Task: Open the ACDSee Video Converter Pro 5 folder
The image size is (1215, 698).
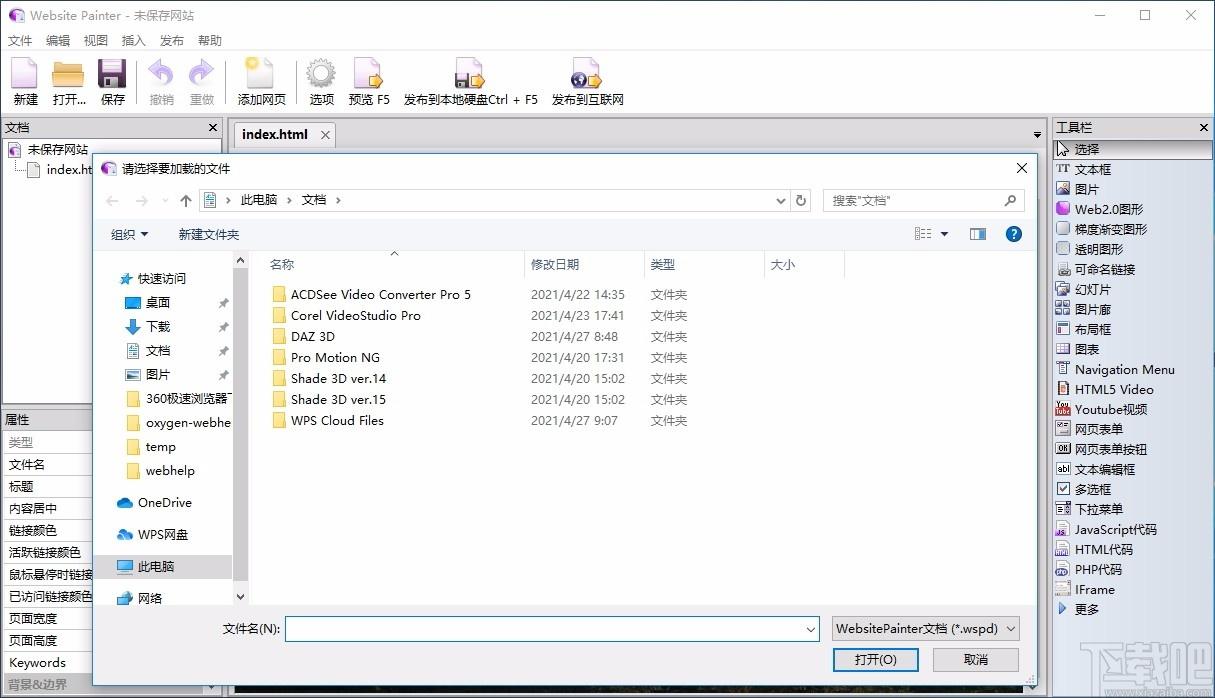Action: coord(380,294)
